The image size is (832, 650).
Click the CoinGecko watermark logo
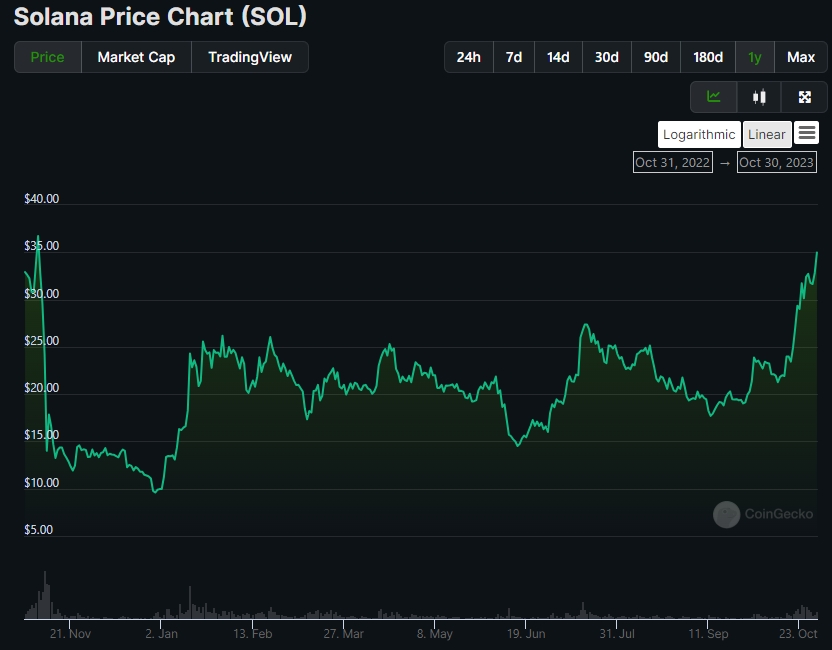tap(727, 514)
